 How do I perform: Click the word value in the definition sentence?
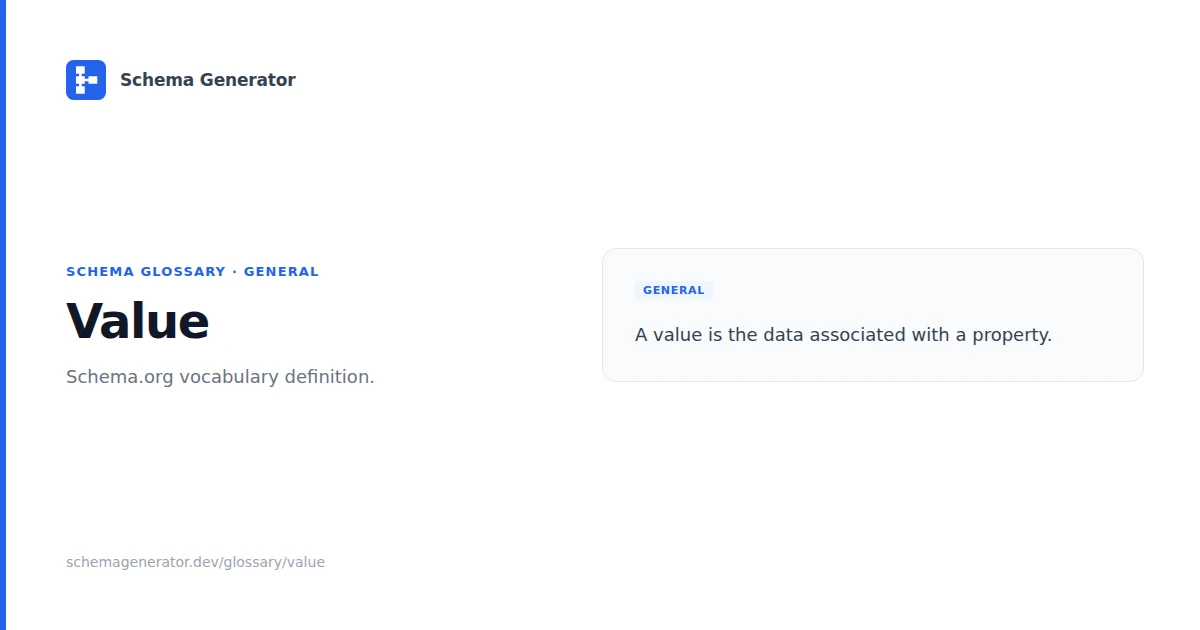point(678,335)
